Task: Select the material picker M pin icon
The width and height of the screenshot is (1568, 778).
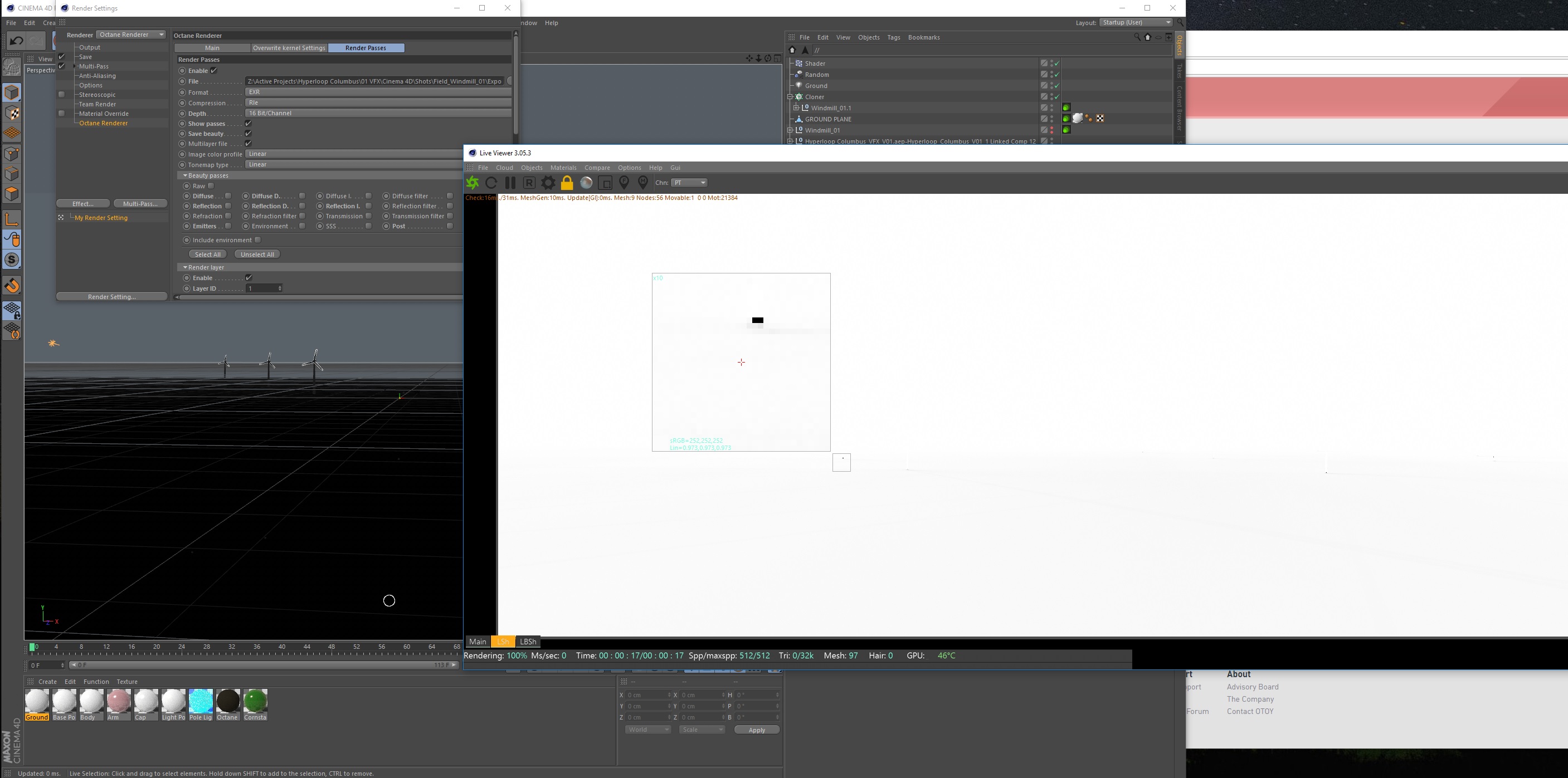Action: click(x=643, y=183)
